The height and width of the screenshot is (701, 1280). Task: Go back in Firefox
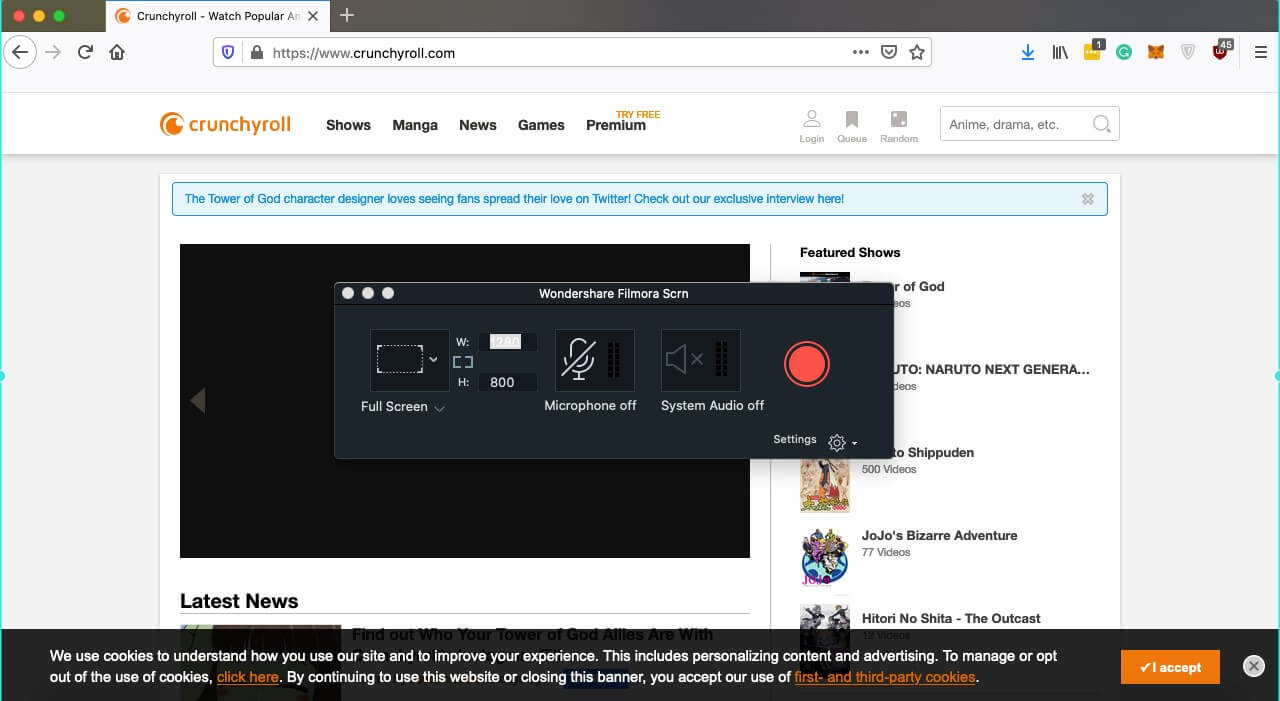tap(20, 52)
